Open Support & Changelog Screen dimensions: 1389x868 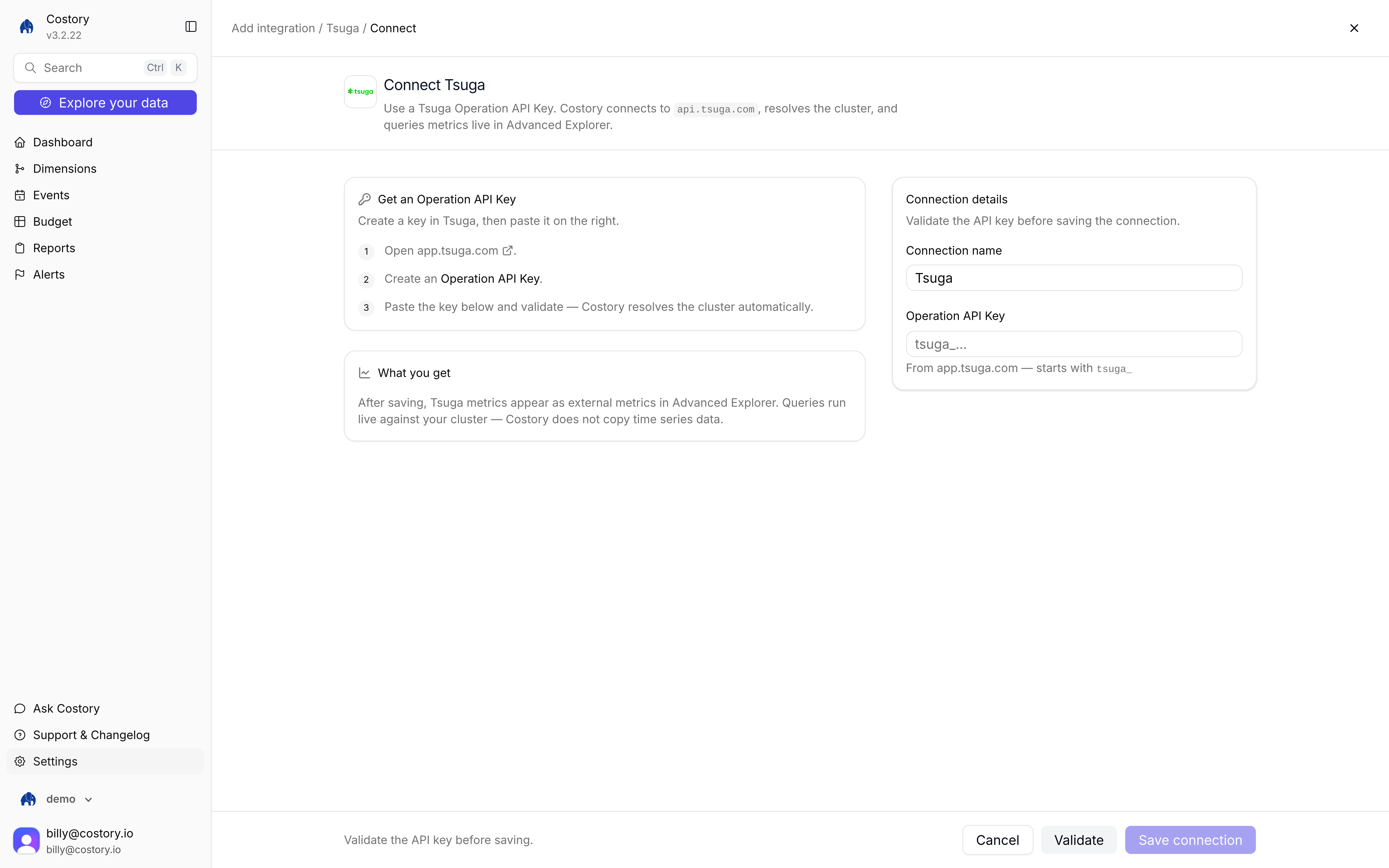click(106, 735)
